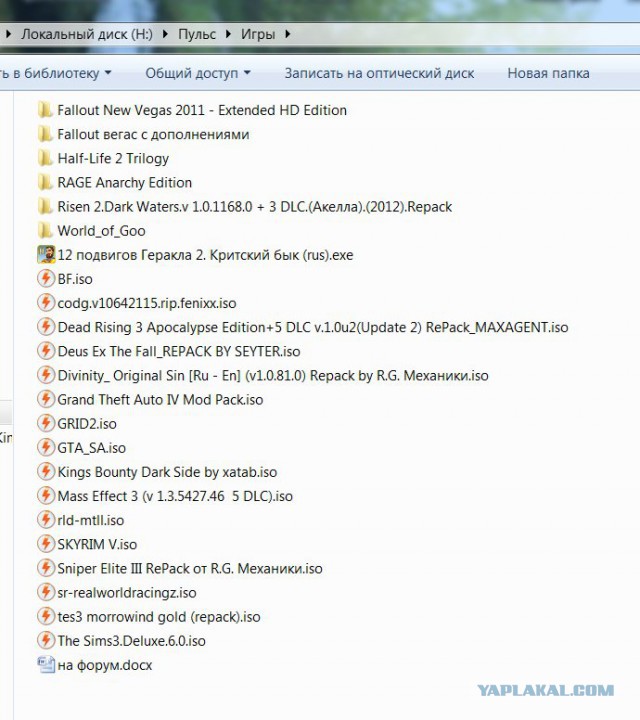Create folder with Новая папка button

[x=548, y=73]
